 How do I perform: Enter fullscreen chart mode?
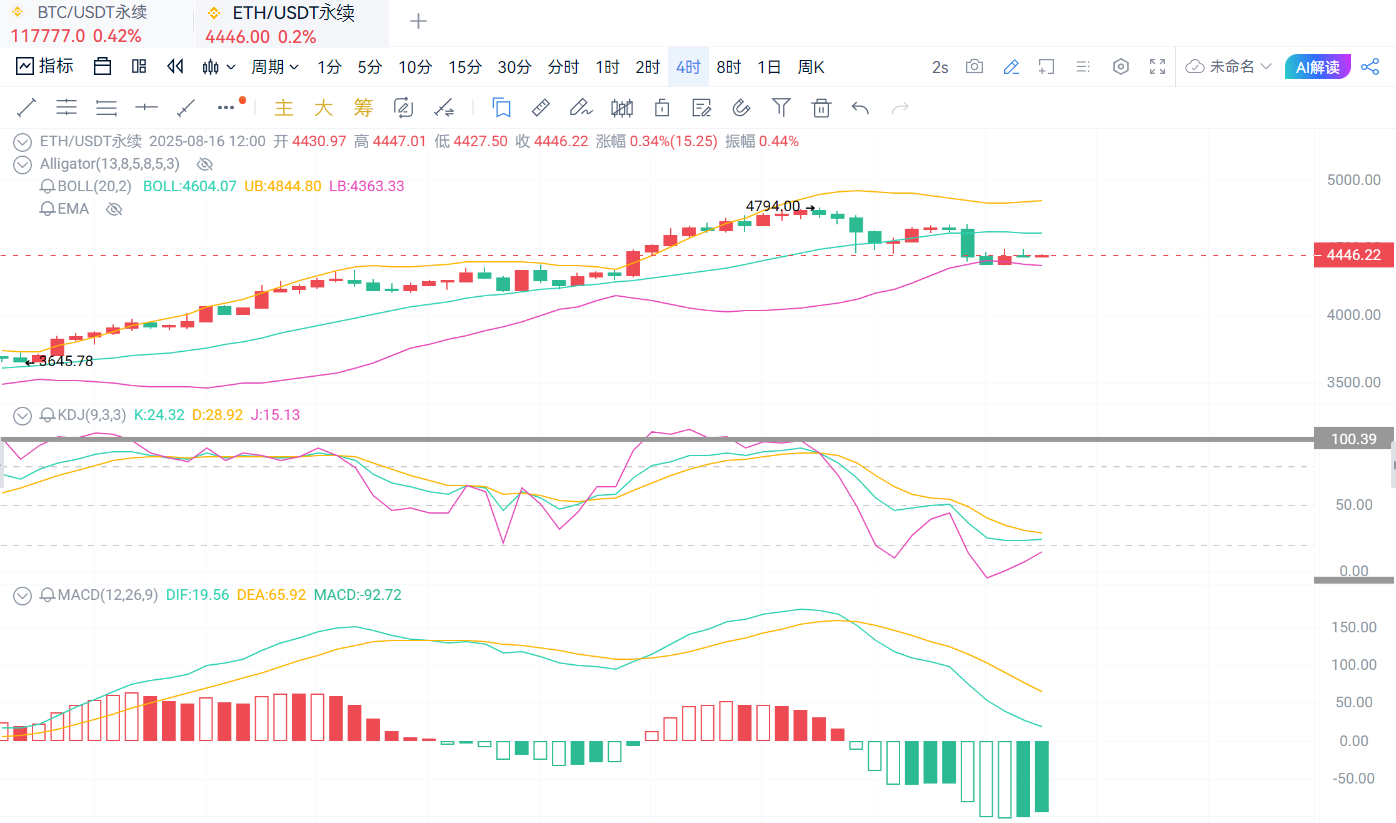tap(1157, 67)
